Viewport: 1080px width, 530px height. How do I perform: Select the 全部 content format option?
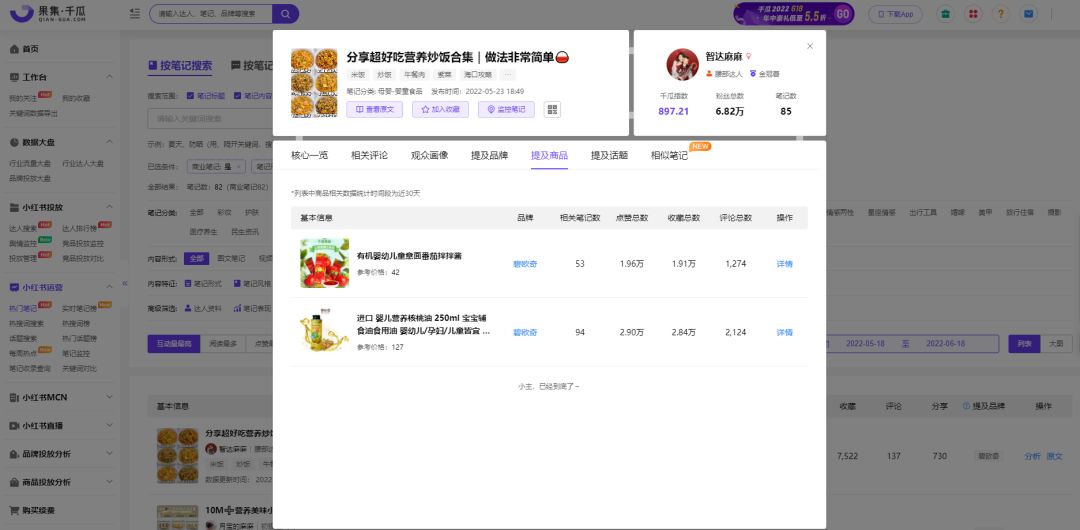(196, 258)
